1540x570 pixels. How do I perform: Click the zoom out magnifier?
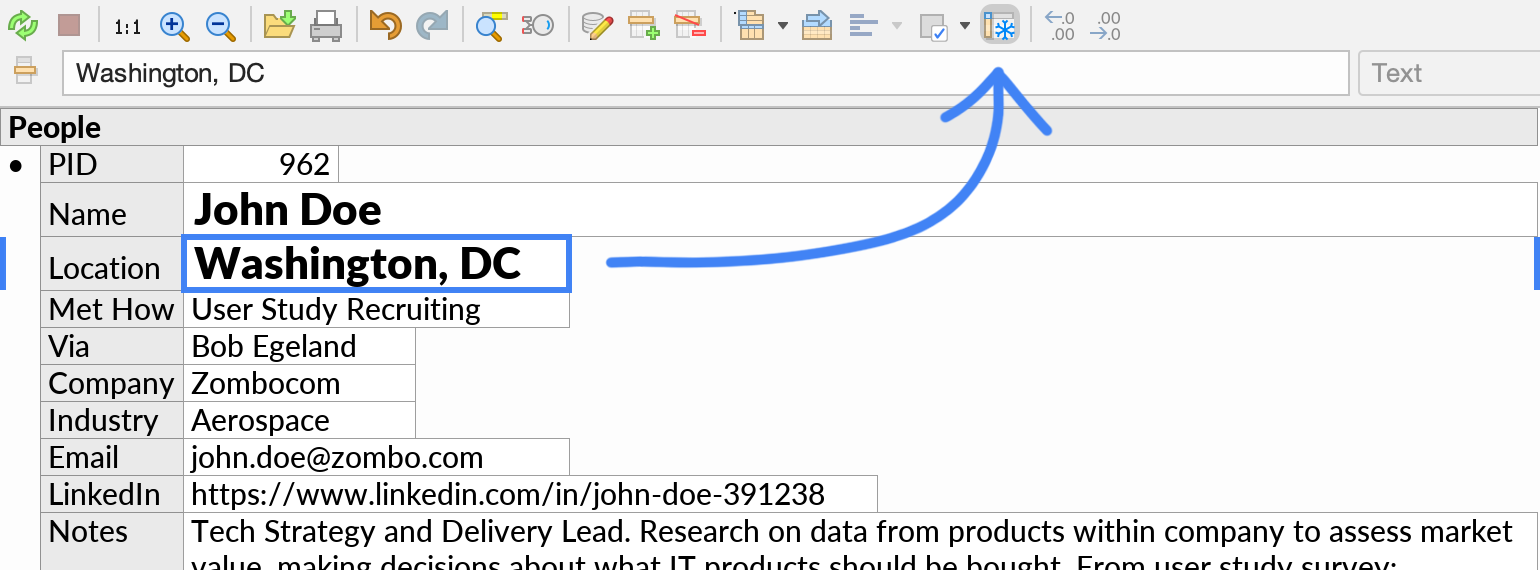tap(221, 26)
